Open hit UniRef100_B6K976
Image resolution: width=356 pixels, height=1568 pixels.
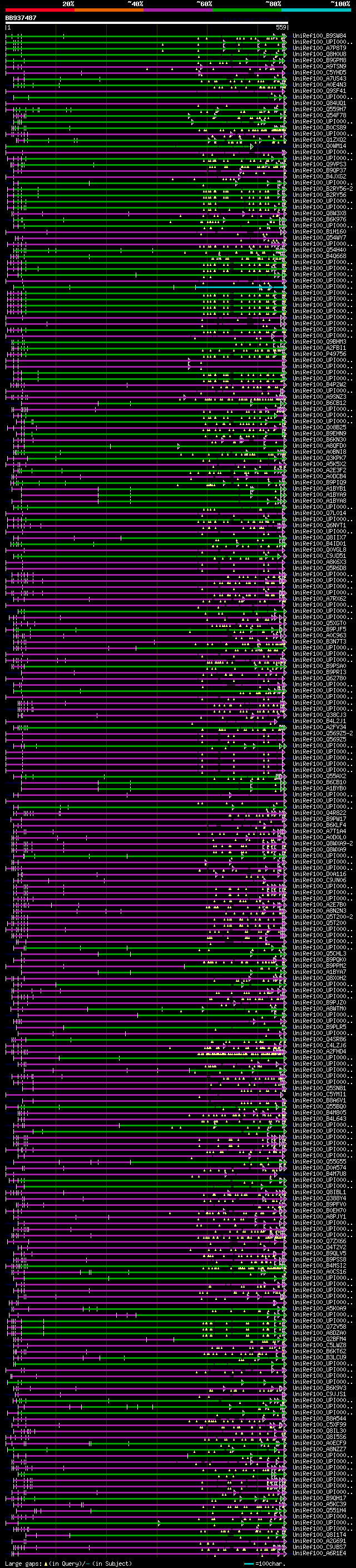[319, 219]
